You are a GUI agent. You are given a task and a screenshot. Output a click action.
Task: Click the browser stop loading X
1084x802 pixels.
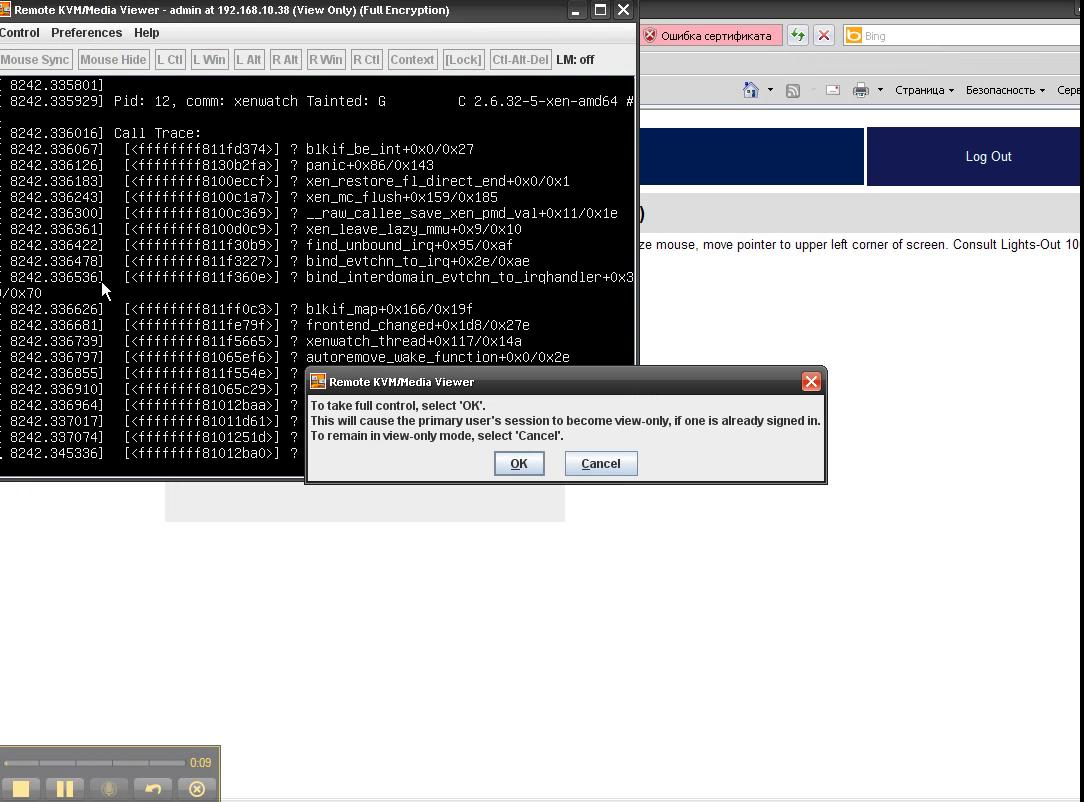click(824, 35)
